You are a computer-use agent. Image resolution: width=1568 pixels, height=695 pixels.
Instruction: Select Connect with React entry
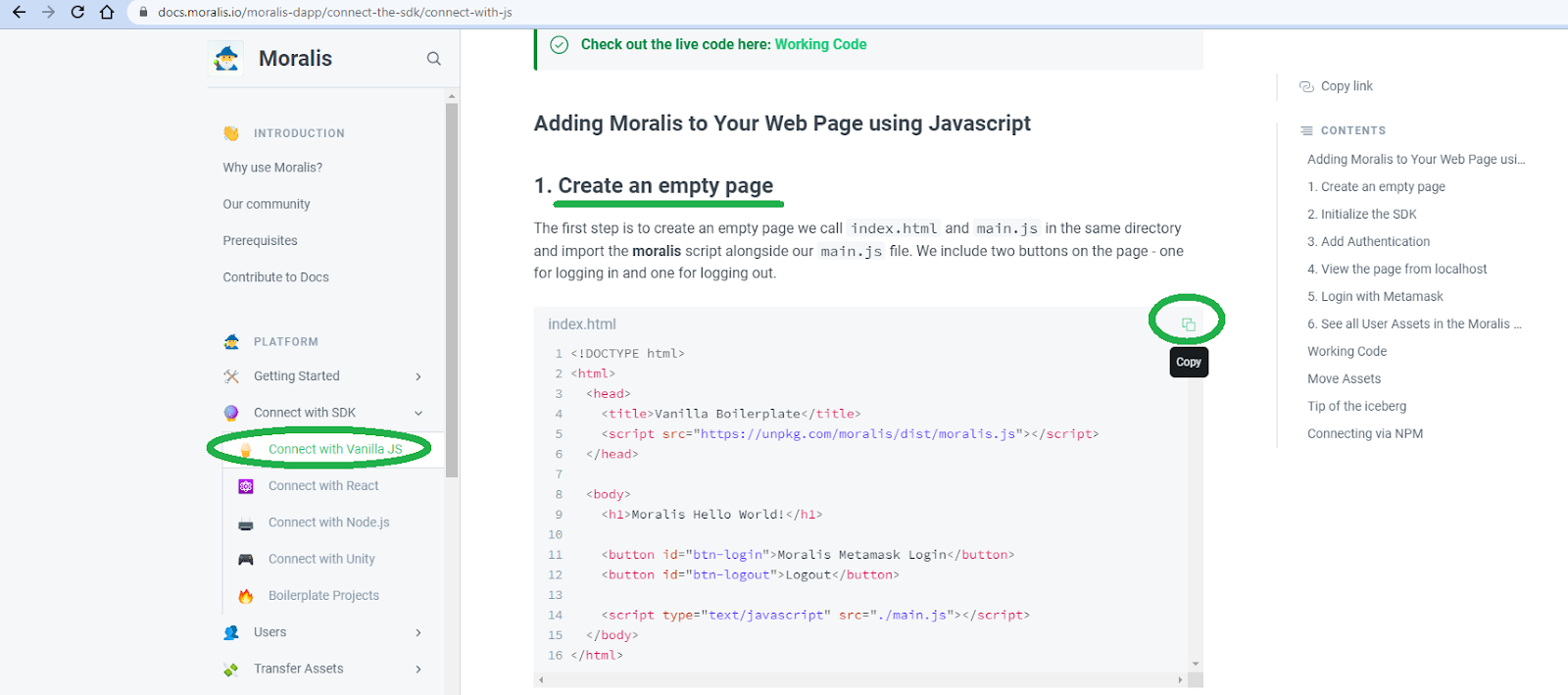[323, 486]
